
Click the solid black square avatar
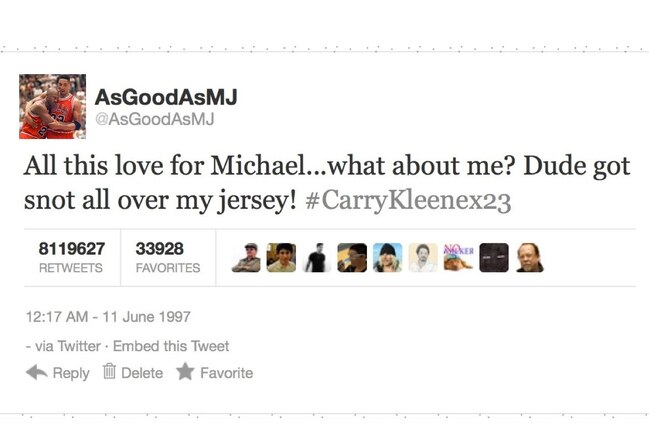494,257
